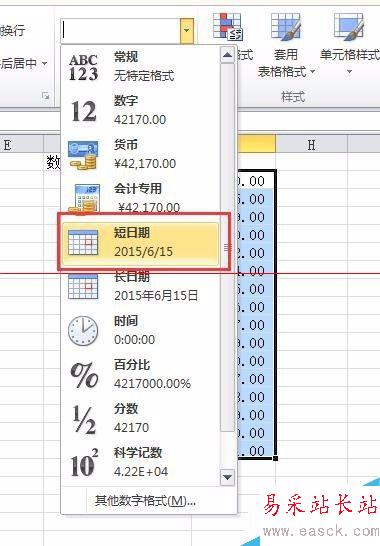Pick the Accounting (会计专用) format
Viewport: 380px width, 546px height.
coord(141,198)
